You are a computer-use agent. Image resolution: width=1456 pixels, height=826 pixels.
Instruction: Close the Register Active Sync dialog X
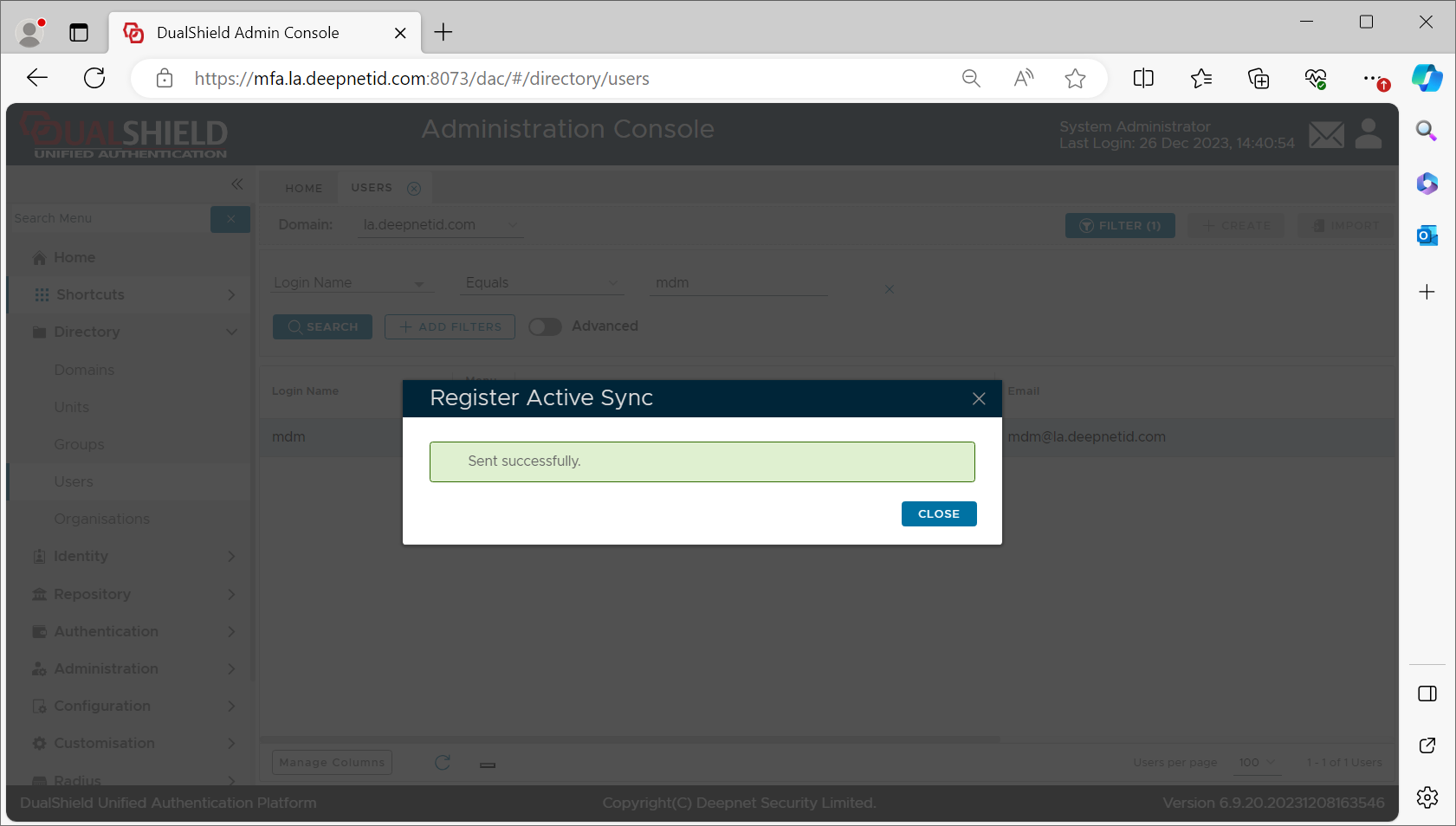(x=979, y=398)
